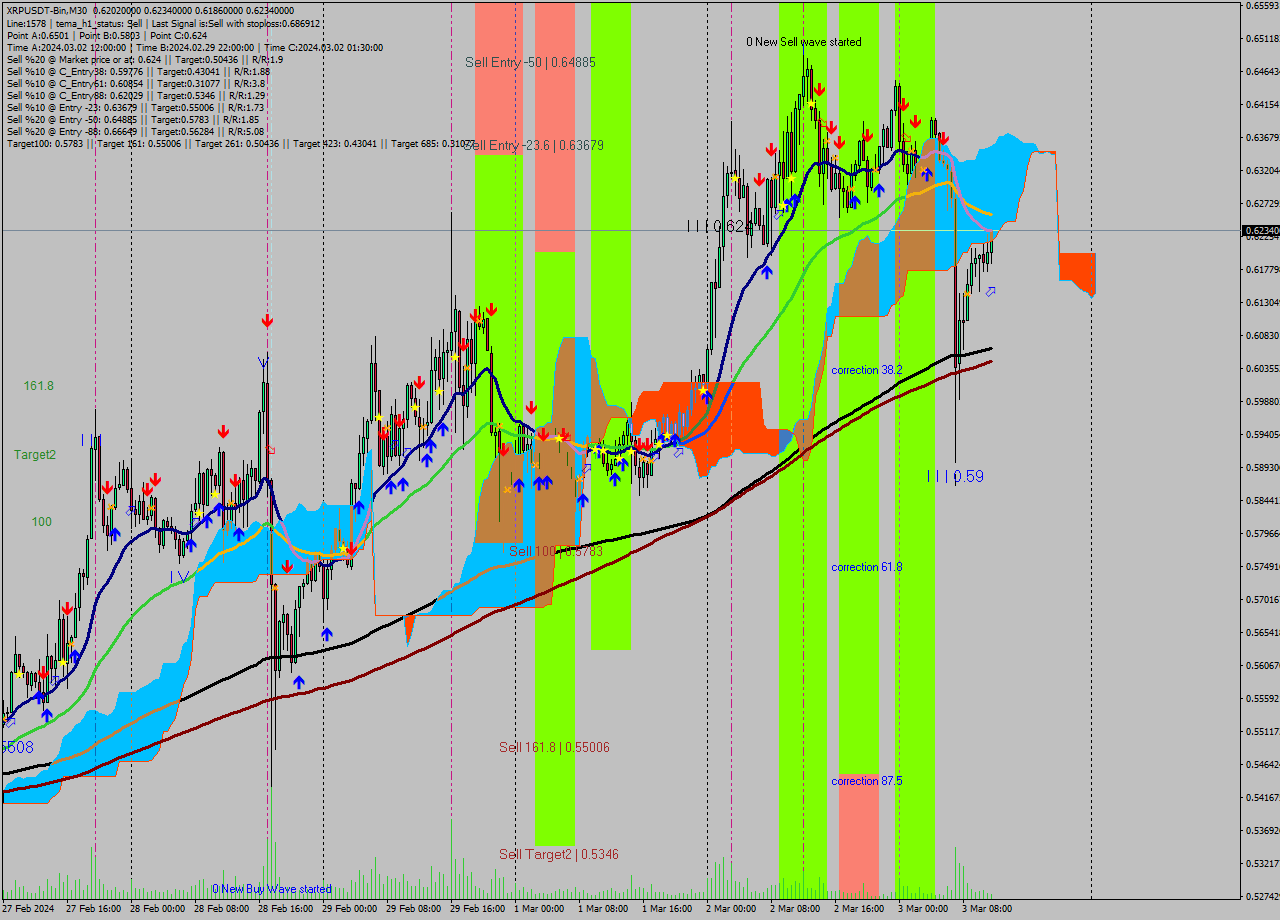The width and height of the screenshot is (1280, 920).
Task: Click the current price tag 0.6234
Action: (x=1261, y=230)
